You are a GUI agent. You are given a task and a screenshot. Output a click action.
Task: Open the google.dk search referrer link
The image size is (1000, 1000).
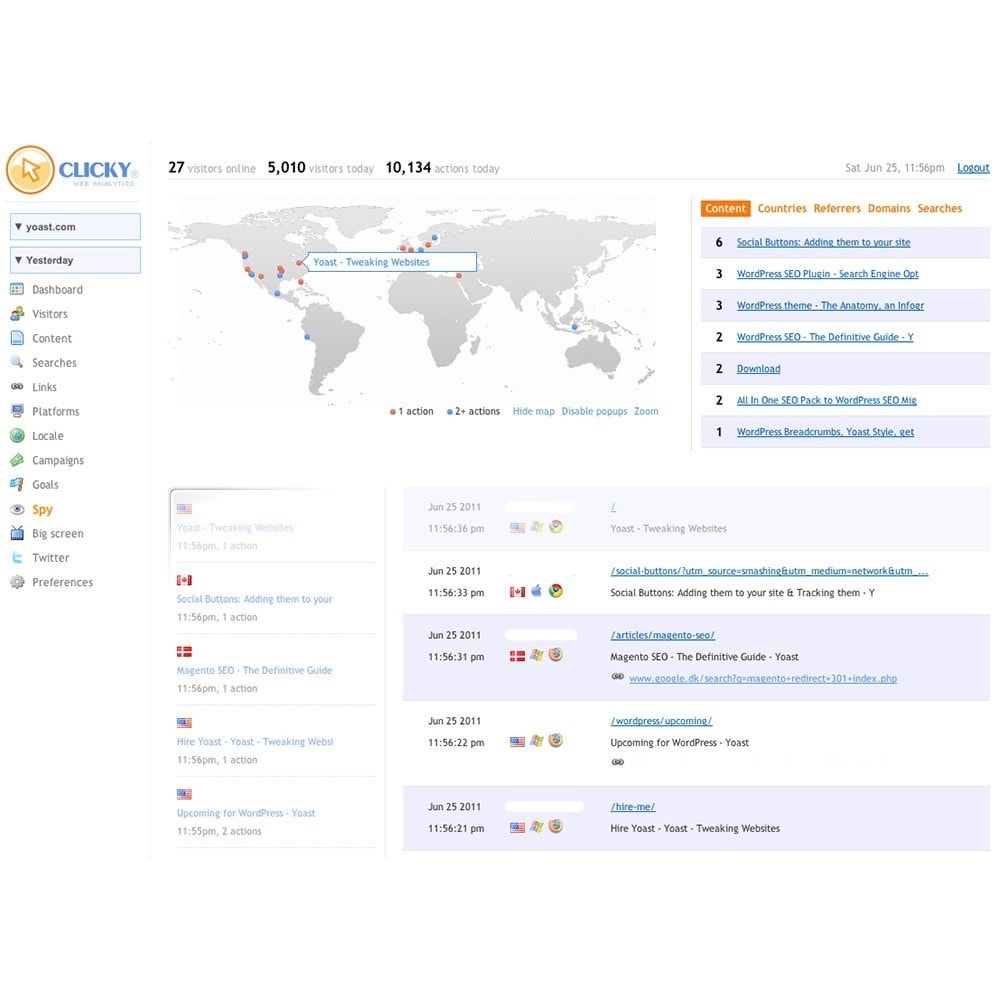pos(763,679)
